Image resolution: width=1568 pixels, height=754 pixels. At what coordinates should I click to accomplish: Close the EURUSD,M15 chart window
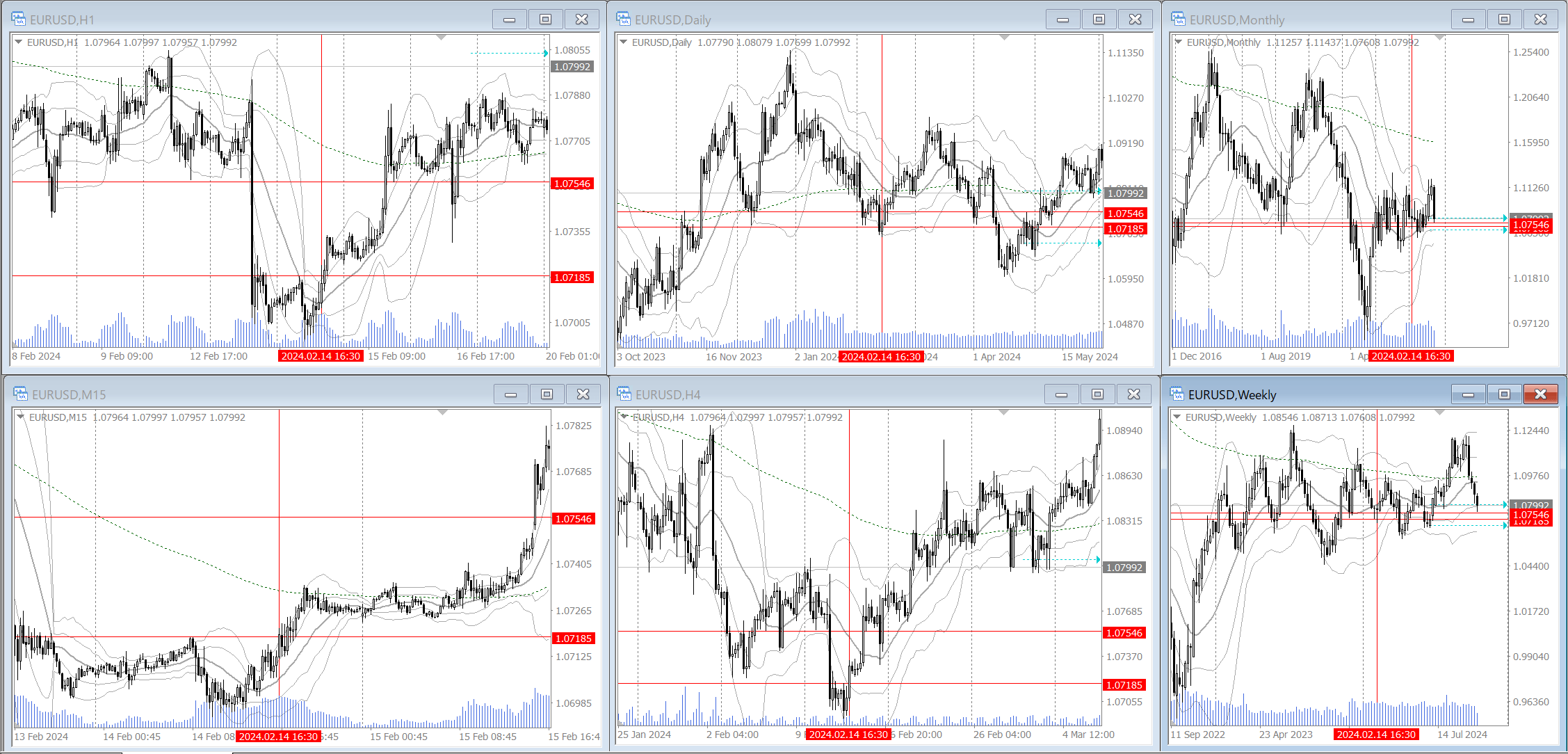point(583,394)
